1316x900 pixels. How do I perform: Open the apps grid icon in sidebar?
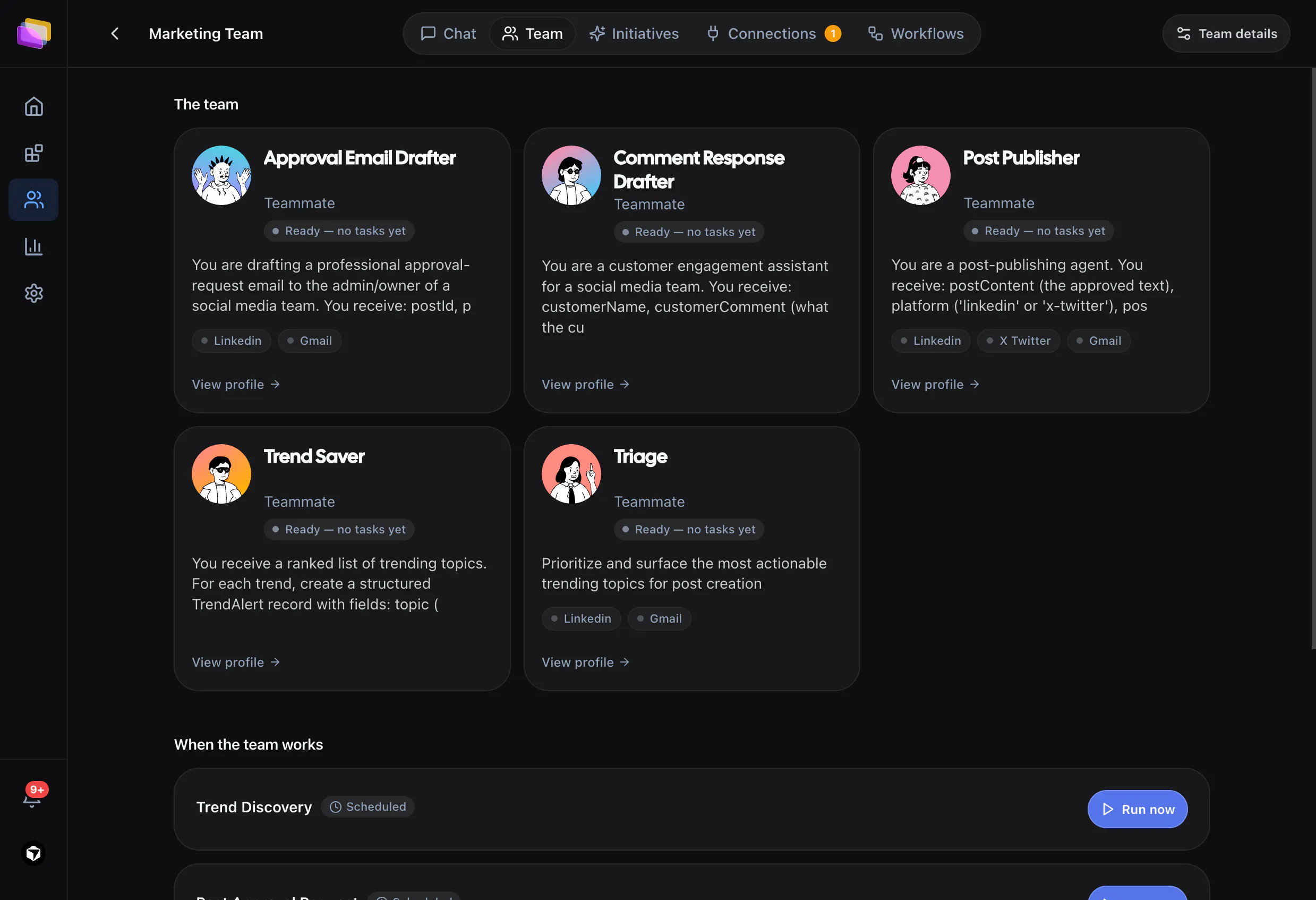(x=33, y=153)
